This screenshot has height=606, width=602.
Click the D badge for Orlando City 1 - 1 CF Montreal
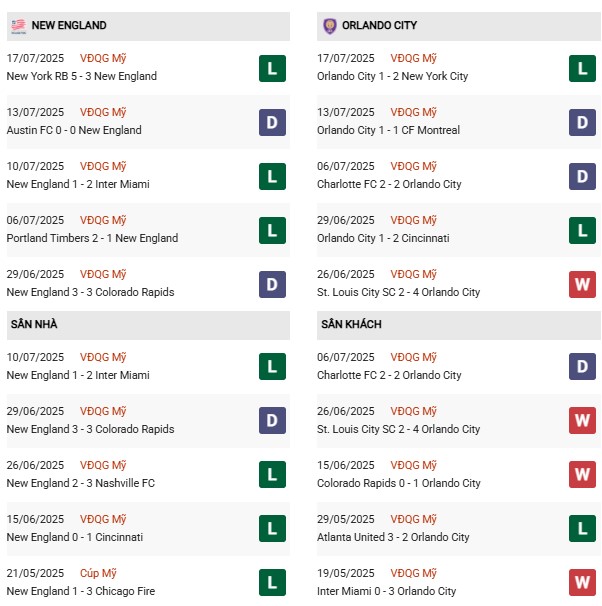[582, 122]
